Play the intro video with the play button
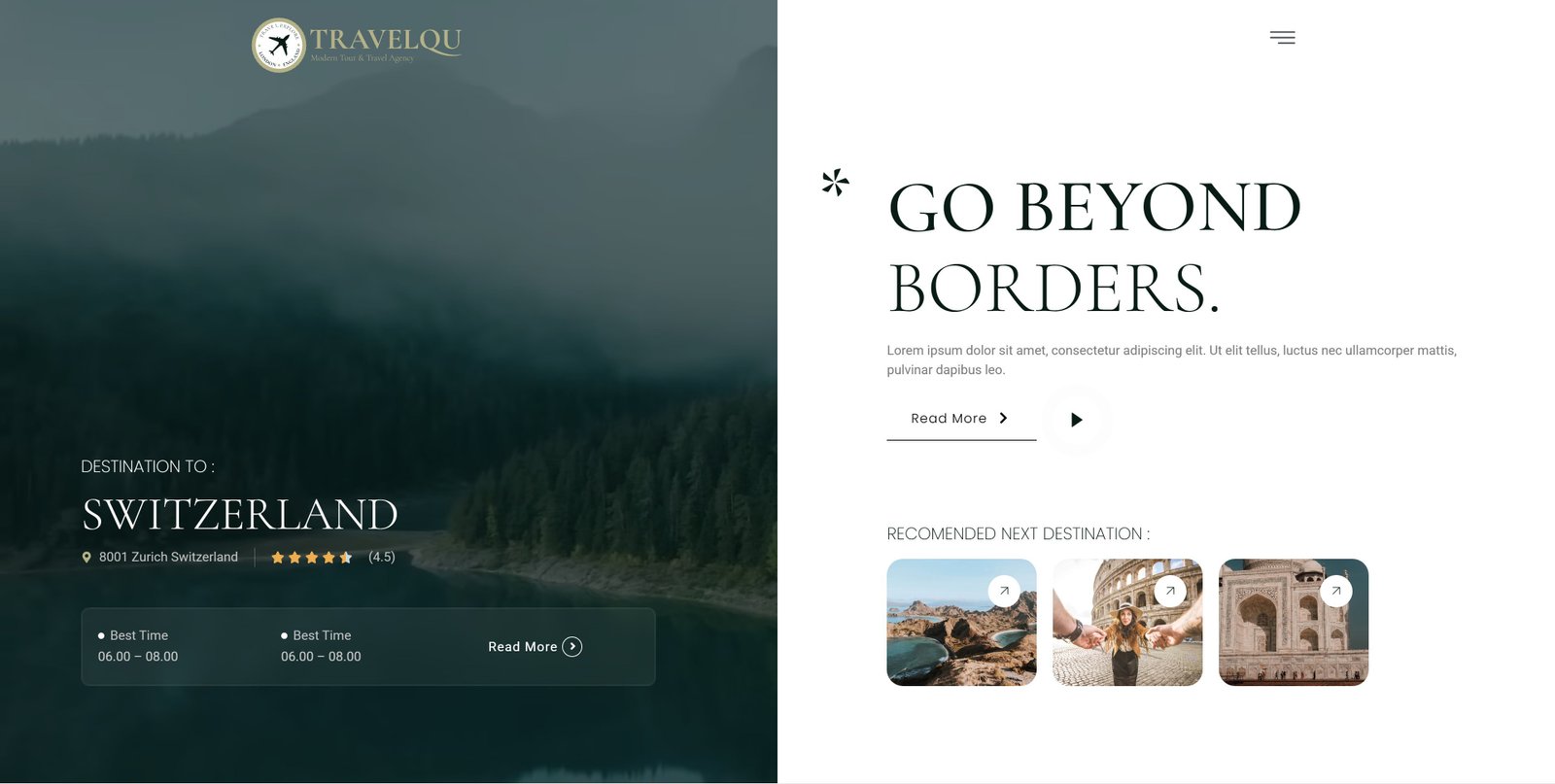Screen dimensions: 1555x784 pos(1076,420)
